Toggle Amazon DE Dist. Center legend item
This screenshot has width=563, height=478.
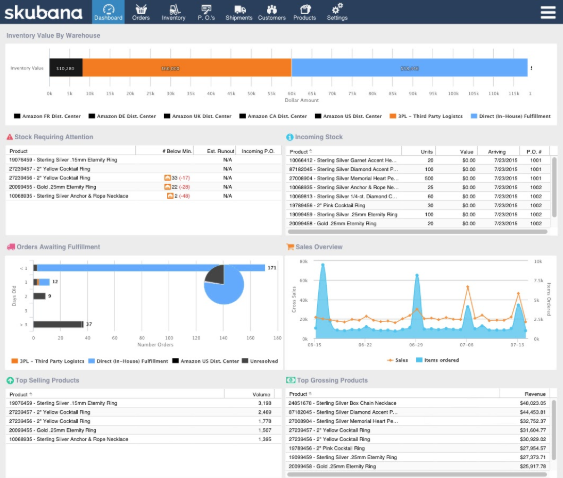point(122,116)
